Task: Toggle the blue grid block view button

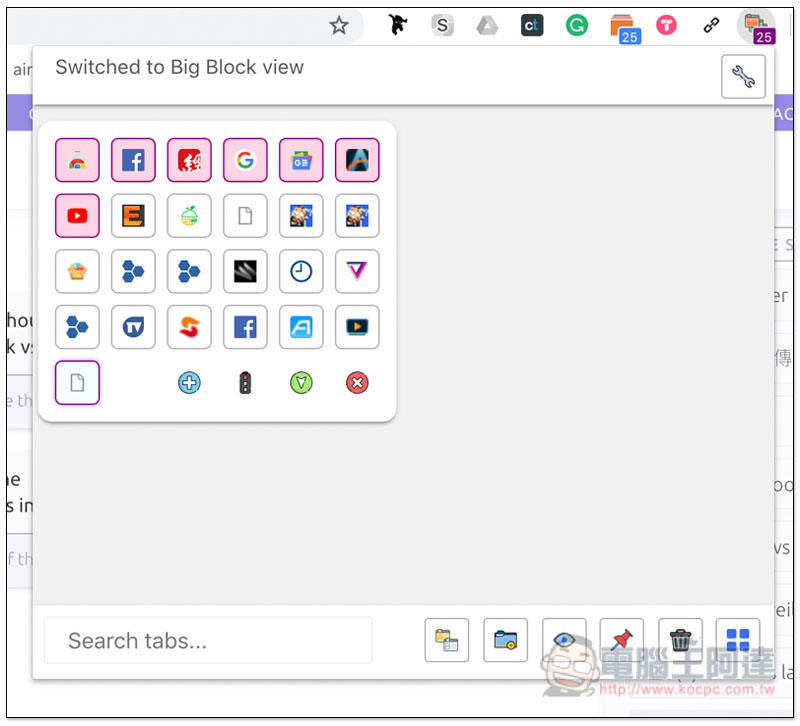Action: point(738,640)
